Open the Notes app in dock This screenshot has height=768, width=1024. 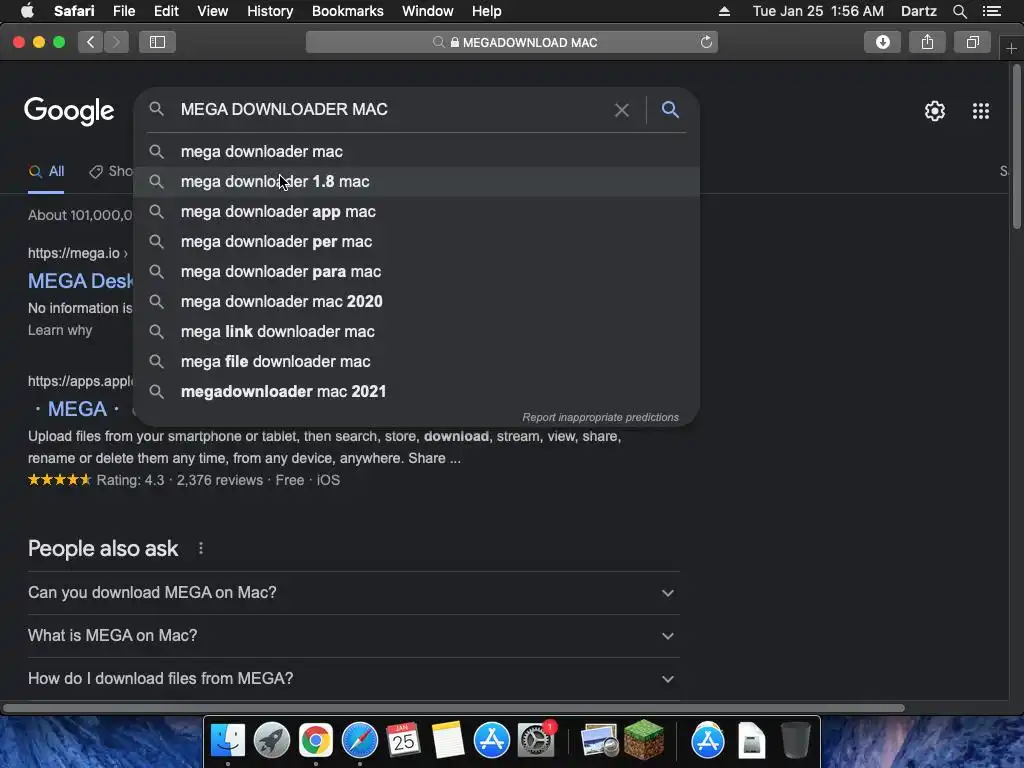point(447,741)
